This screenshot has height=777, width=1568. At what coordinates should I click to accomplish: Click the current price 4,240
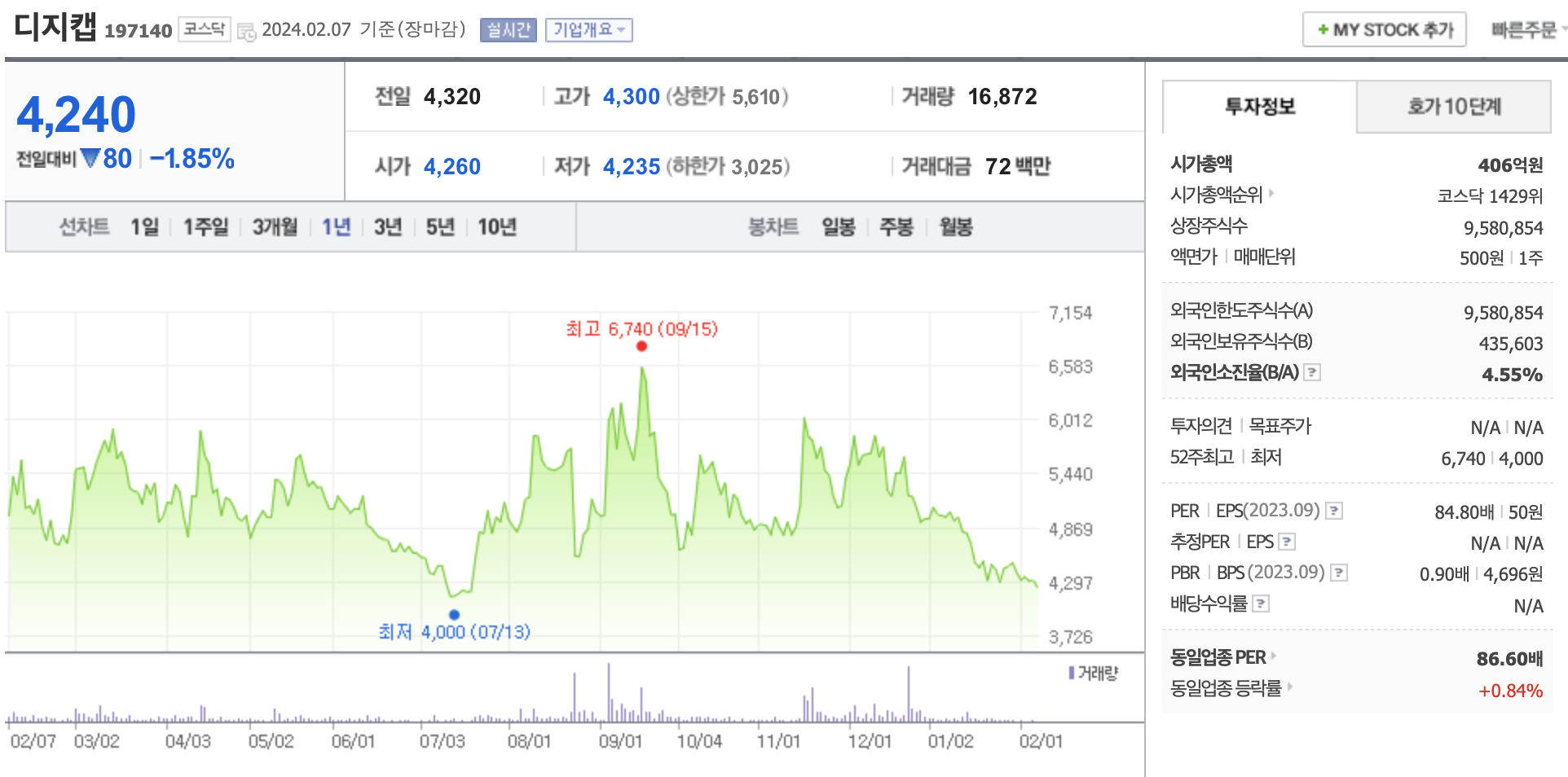point(76,114)
